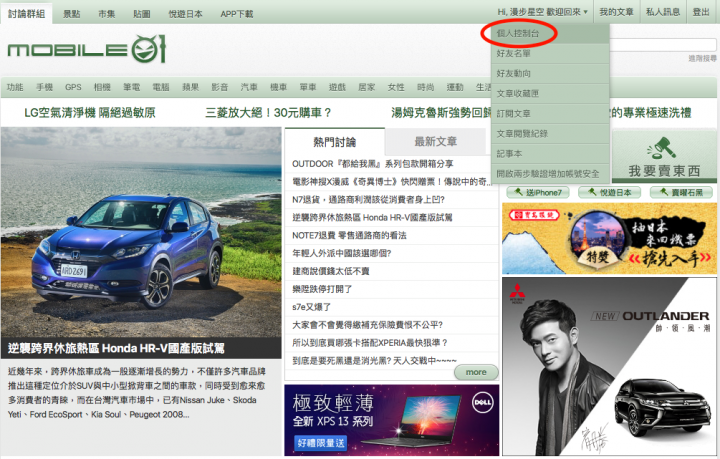Open the 功能 category
Image resolution: width=720 pixels, height=459 pixels.
click(15, 87)
